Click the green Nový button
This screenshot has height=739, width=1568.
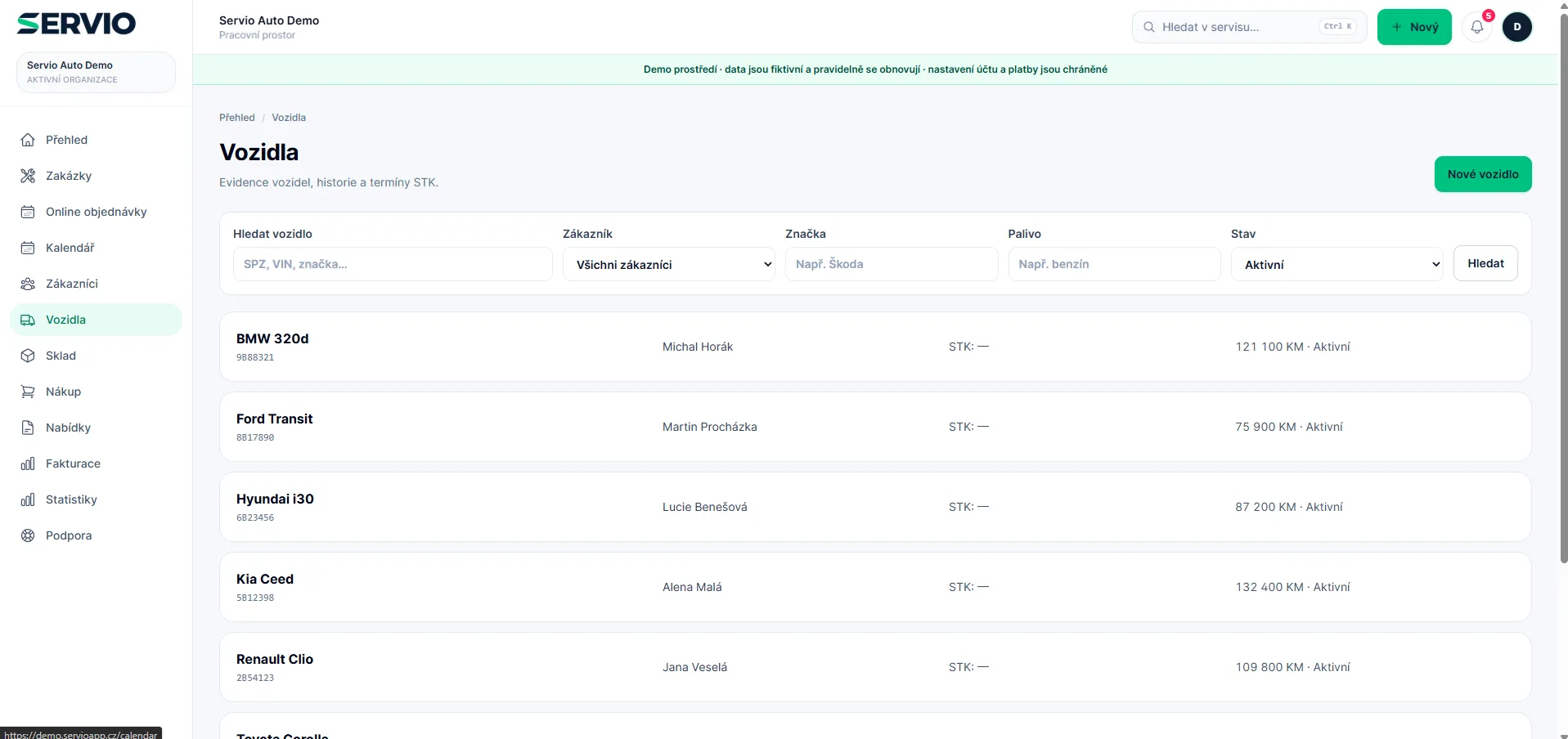pos(1413,27)
